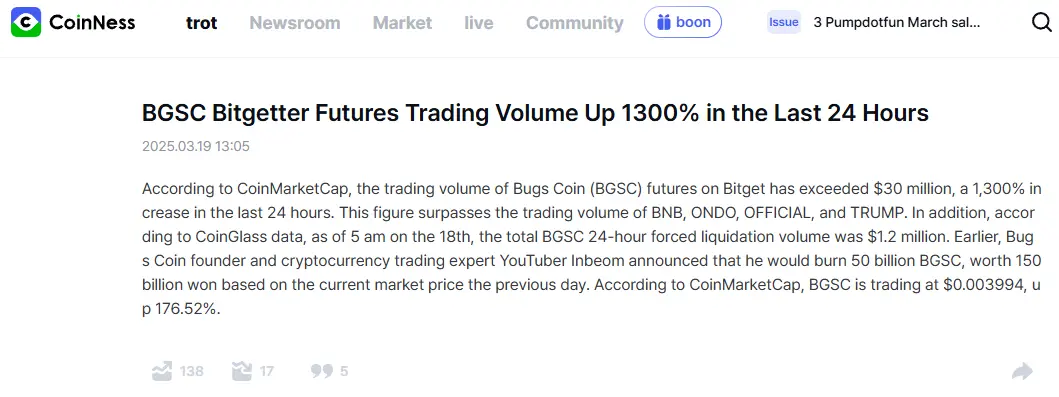Click the CoinNess wordmark text
The width and height of the screenshot is (1059, 397).
pyautogui.click(x=93, y=22)
